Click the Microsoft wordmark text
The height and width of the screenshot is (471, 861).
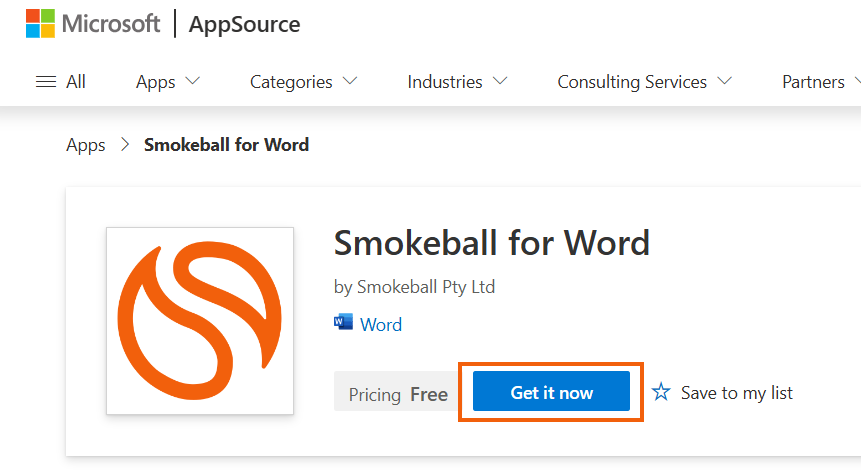pyautogui.click(x=111, y=24)
